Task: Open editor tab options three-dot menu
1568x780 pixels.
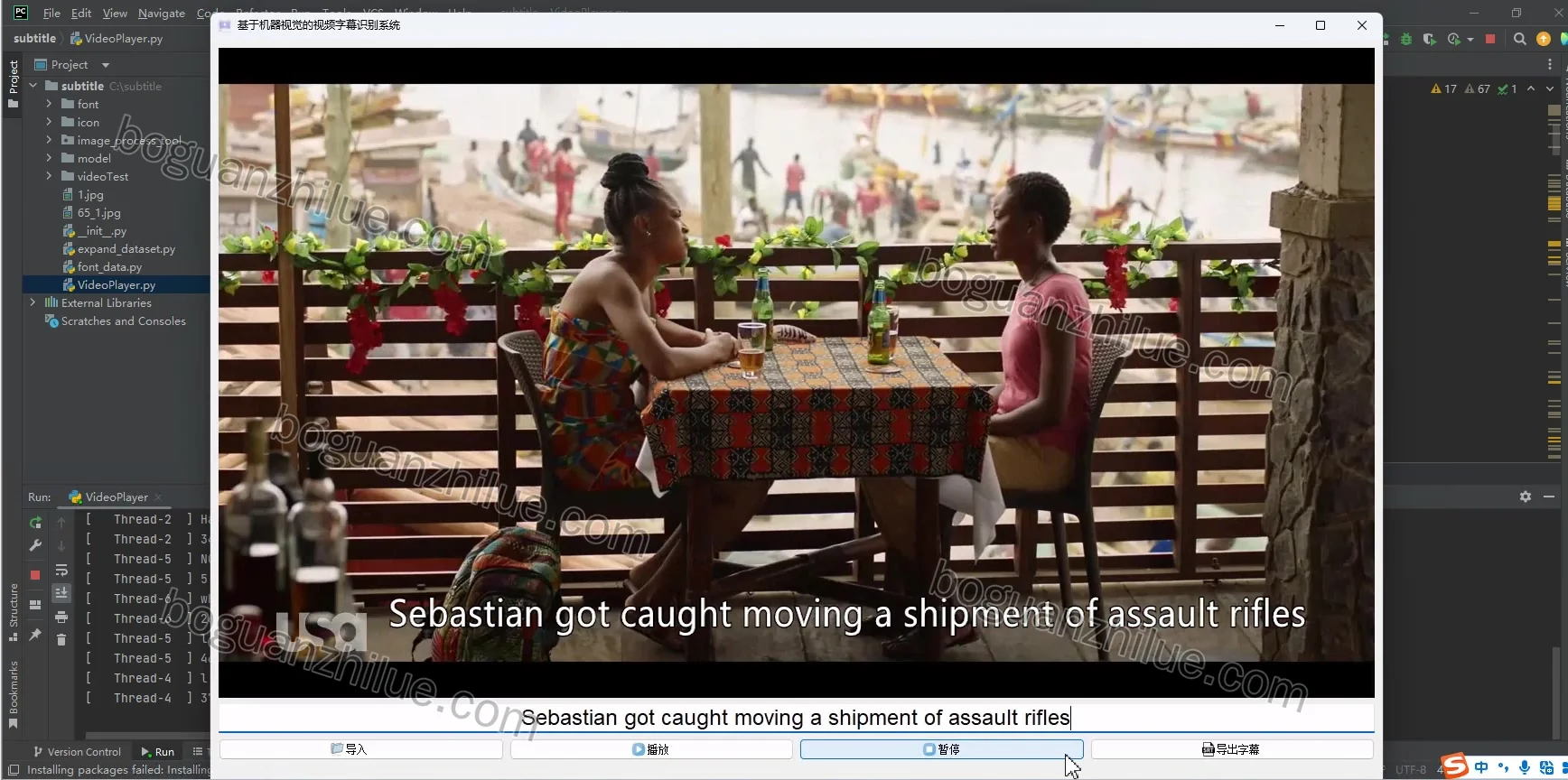Action: click(x=1550, y=65)
